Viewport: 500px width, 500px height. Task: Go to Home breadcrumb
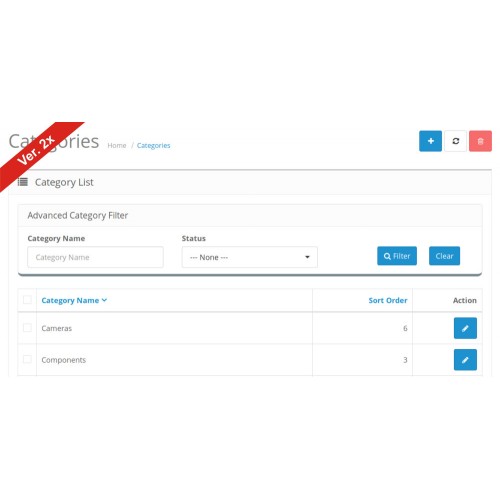(117, 146)
